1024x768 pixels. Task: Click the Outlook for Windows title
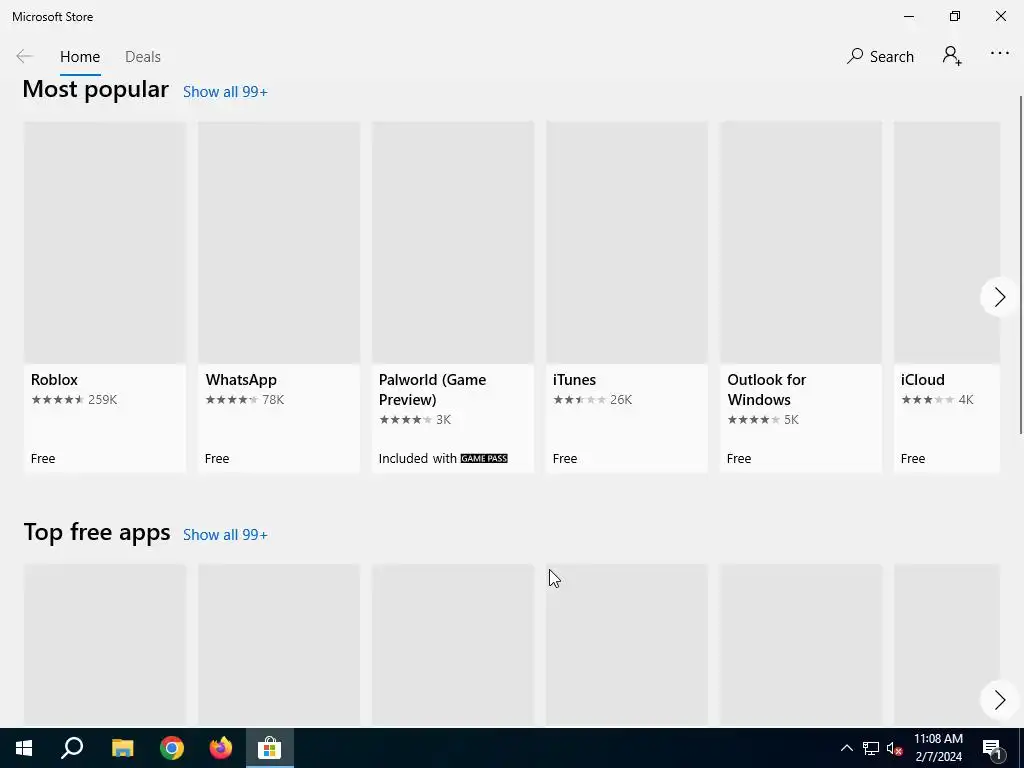tap(767, 389)
